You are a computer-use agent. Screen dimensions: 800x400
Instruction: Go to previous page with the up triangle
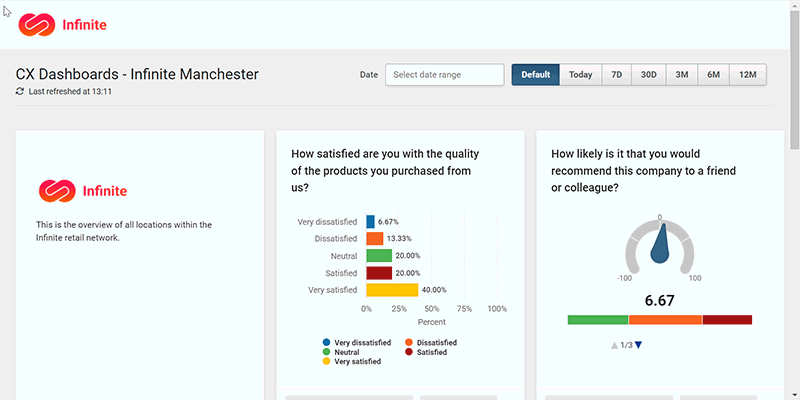click(x=614, y=346)
